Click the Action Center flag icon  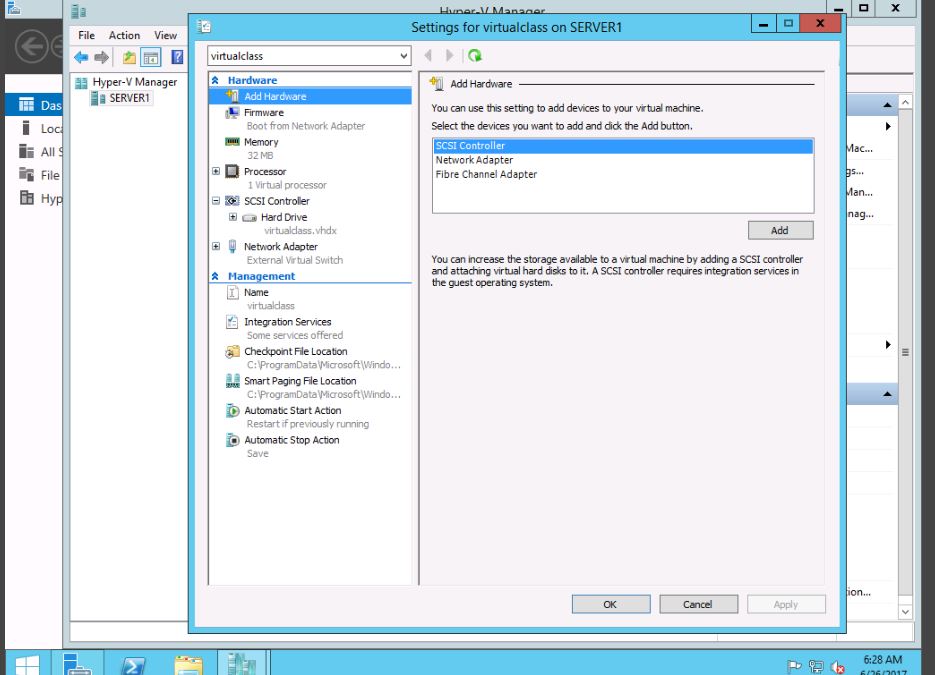tap(794, 667)
